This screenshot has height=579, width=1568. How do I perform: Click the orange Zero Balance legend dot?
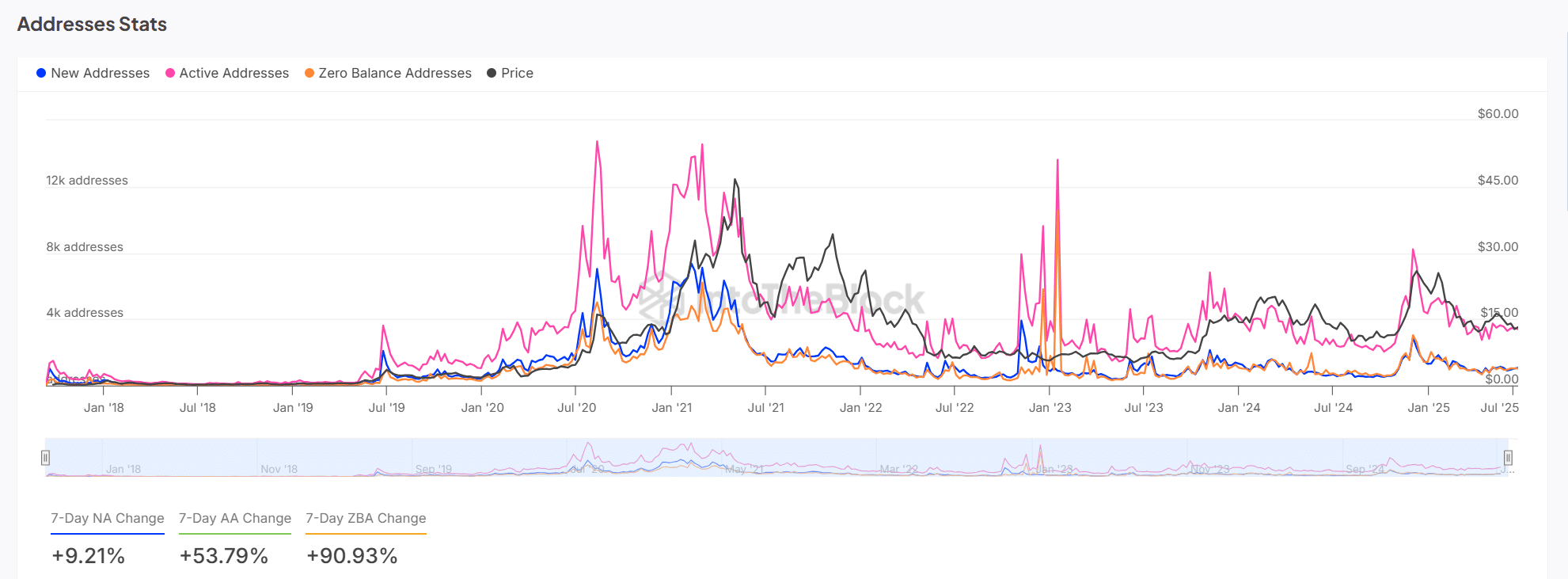[309, 73]
